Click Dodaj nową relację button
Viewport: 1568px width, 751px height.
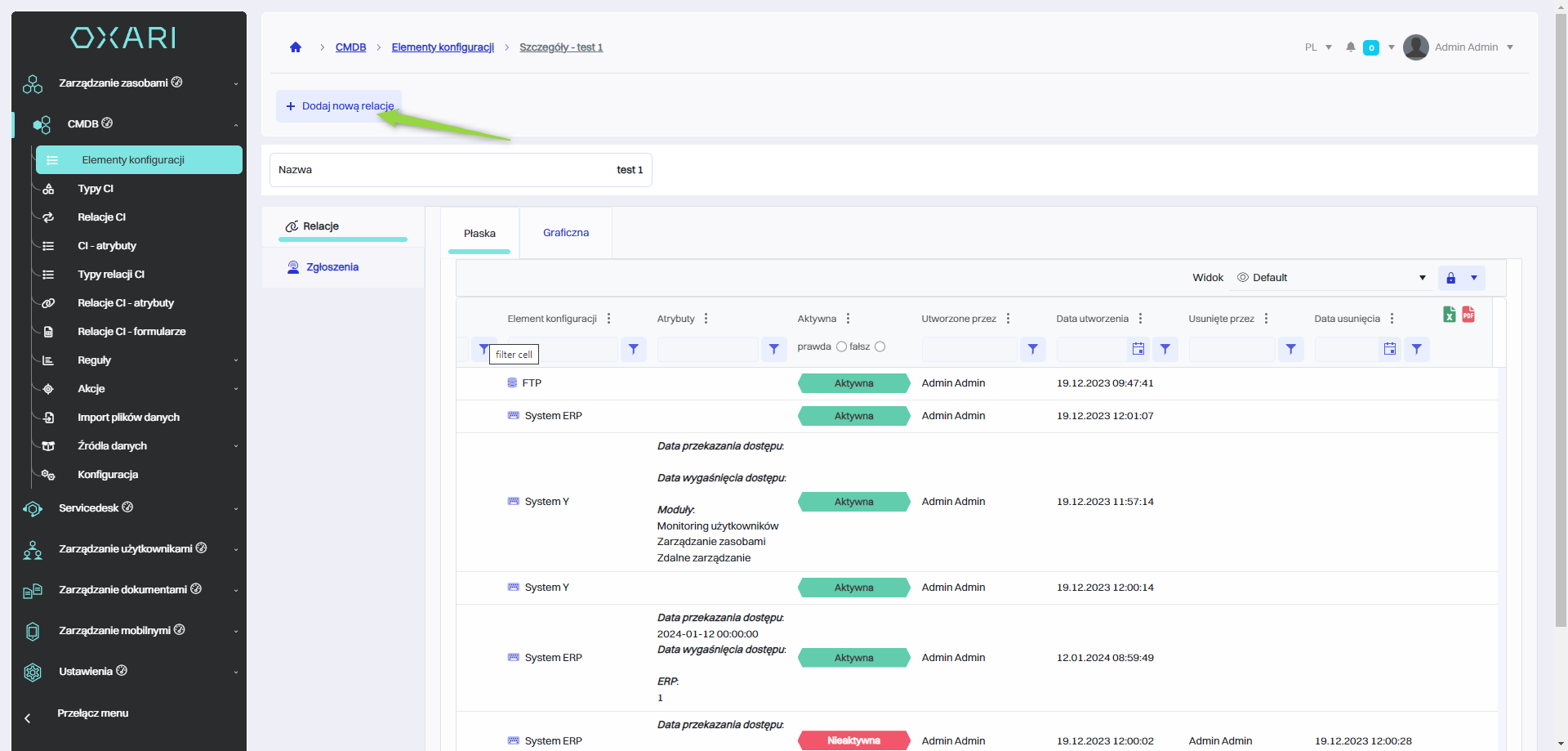coord(340,106)
